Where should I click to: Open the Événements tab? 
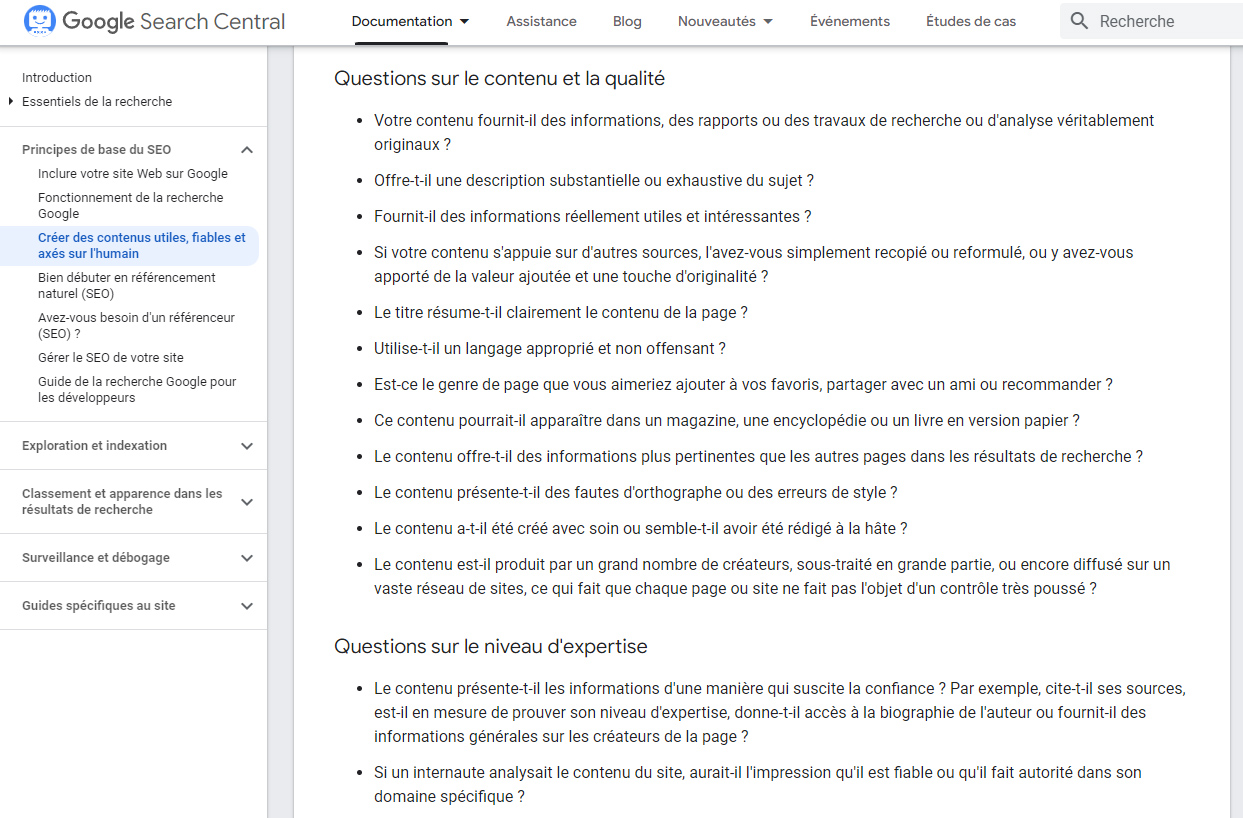[850, 21]
